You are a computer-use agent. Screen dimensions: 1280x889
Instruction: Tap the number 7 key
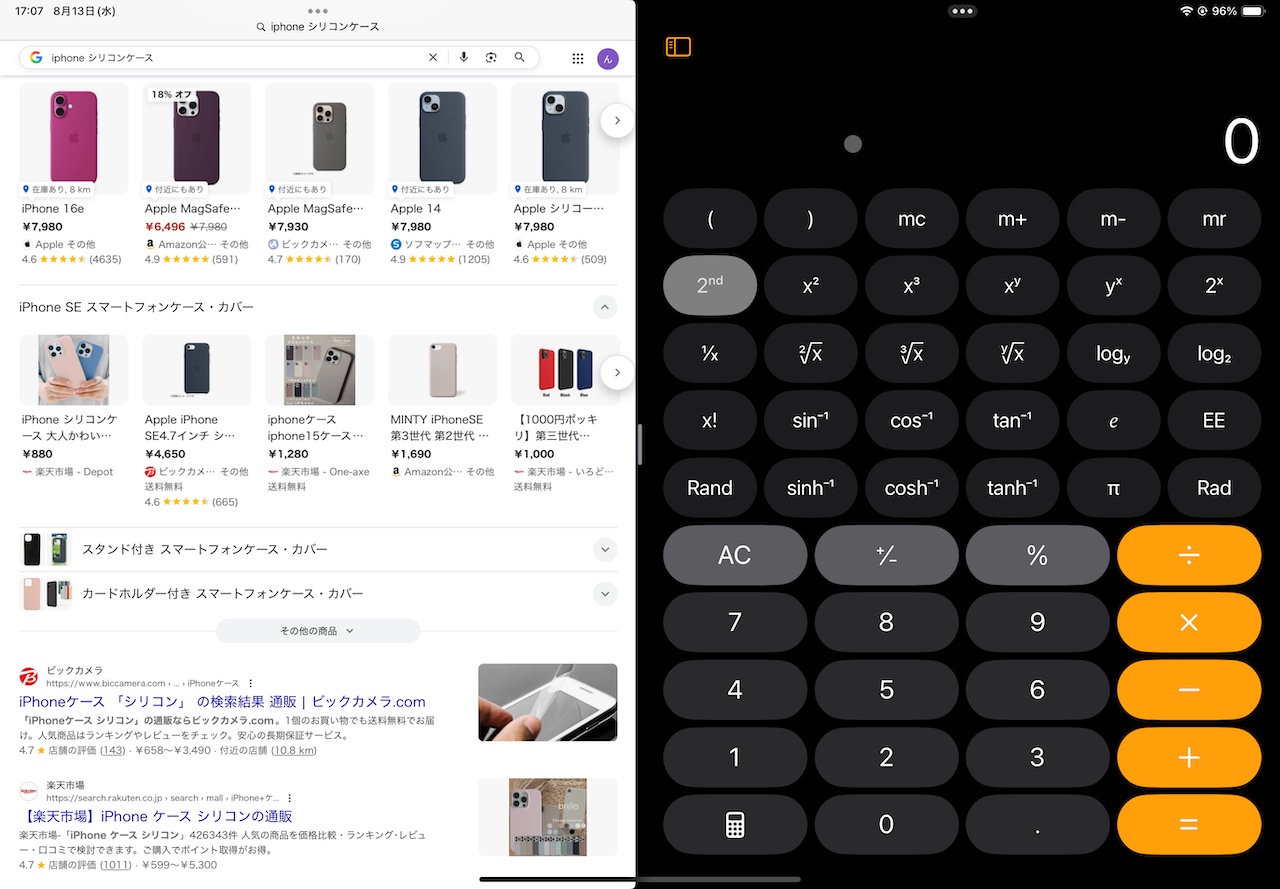735,623
